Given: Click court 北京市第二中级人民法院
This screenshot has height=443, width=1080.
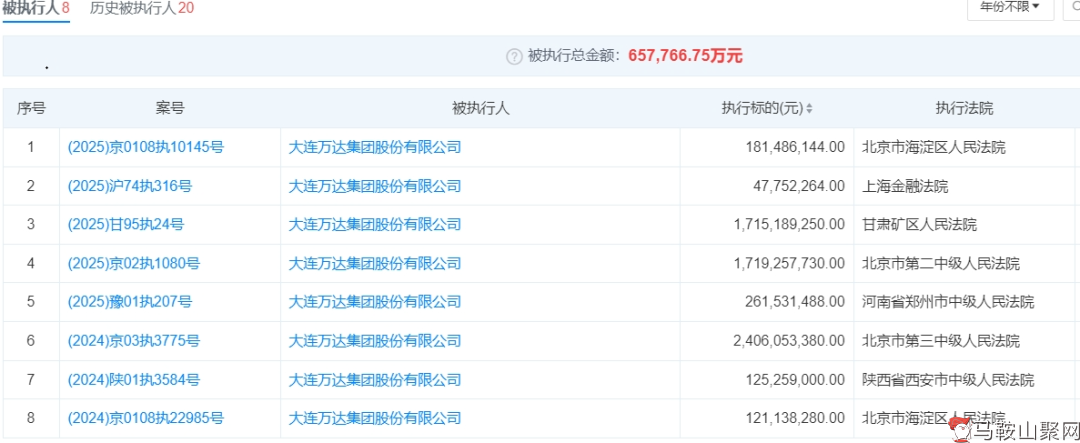Looking at the screenshot, I should click(941, 263).
